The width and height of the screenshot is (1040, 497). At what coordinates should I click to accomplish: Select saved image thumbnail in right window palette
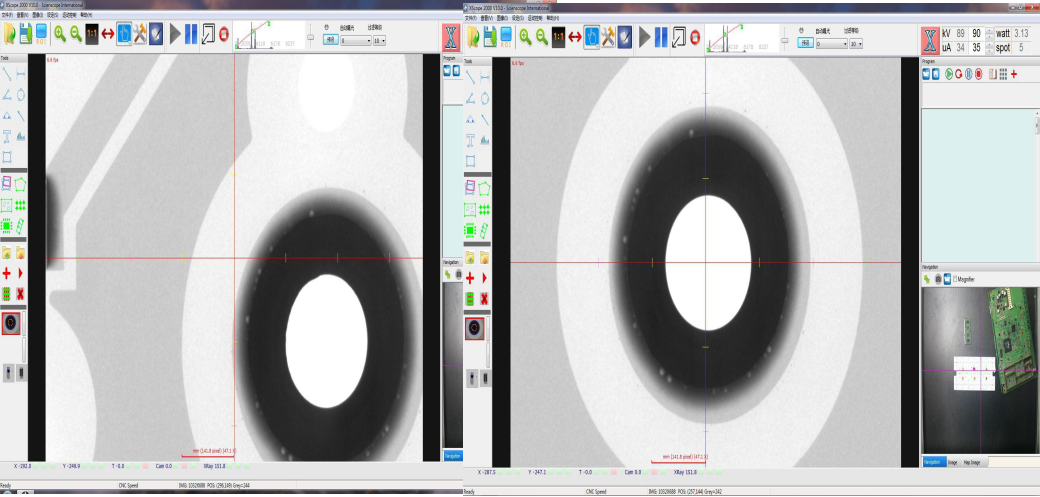point(474,328)
